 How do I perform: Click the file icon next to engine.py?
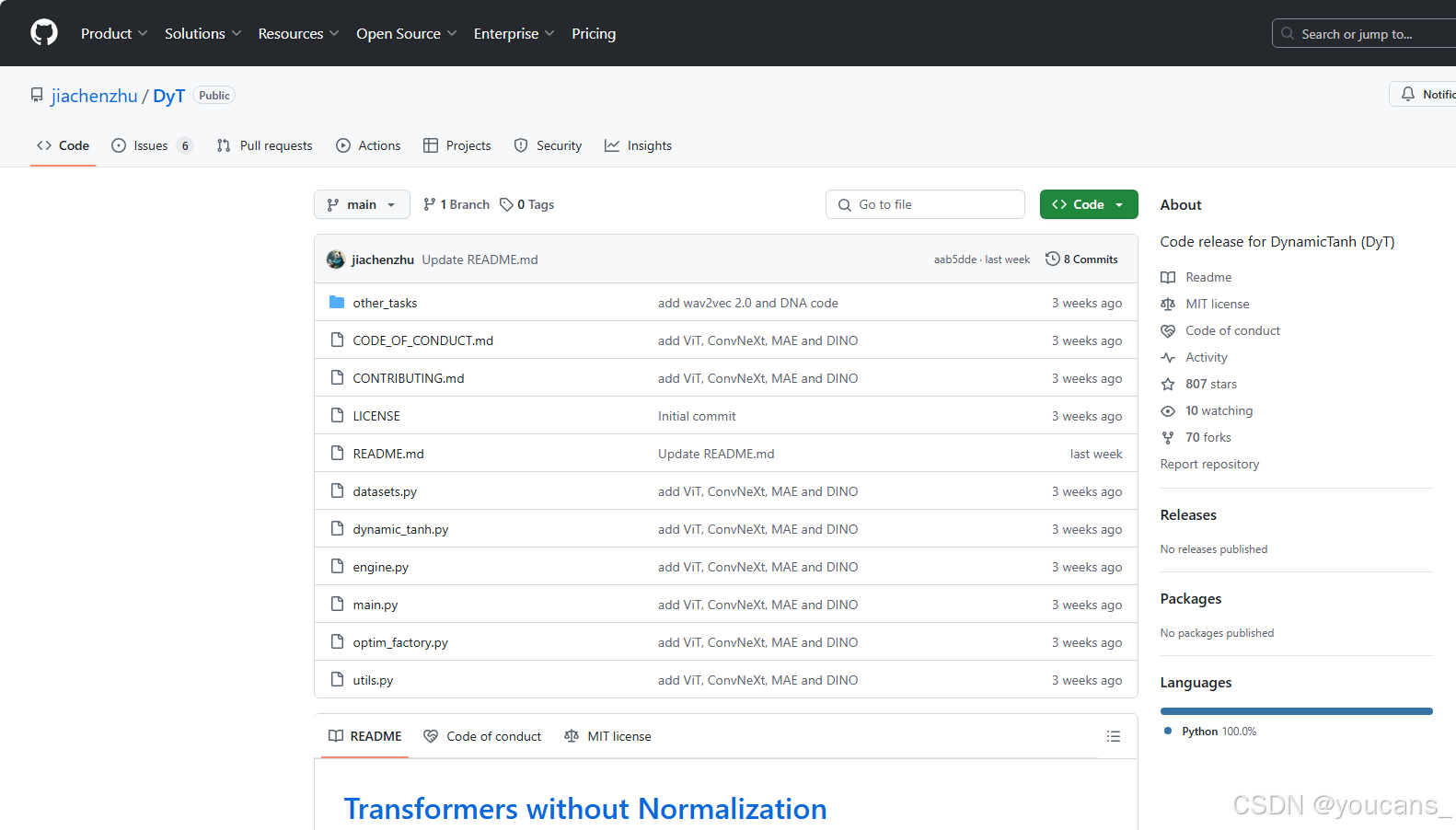pos(337,566)
